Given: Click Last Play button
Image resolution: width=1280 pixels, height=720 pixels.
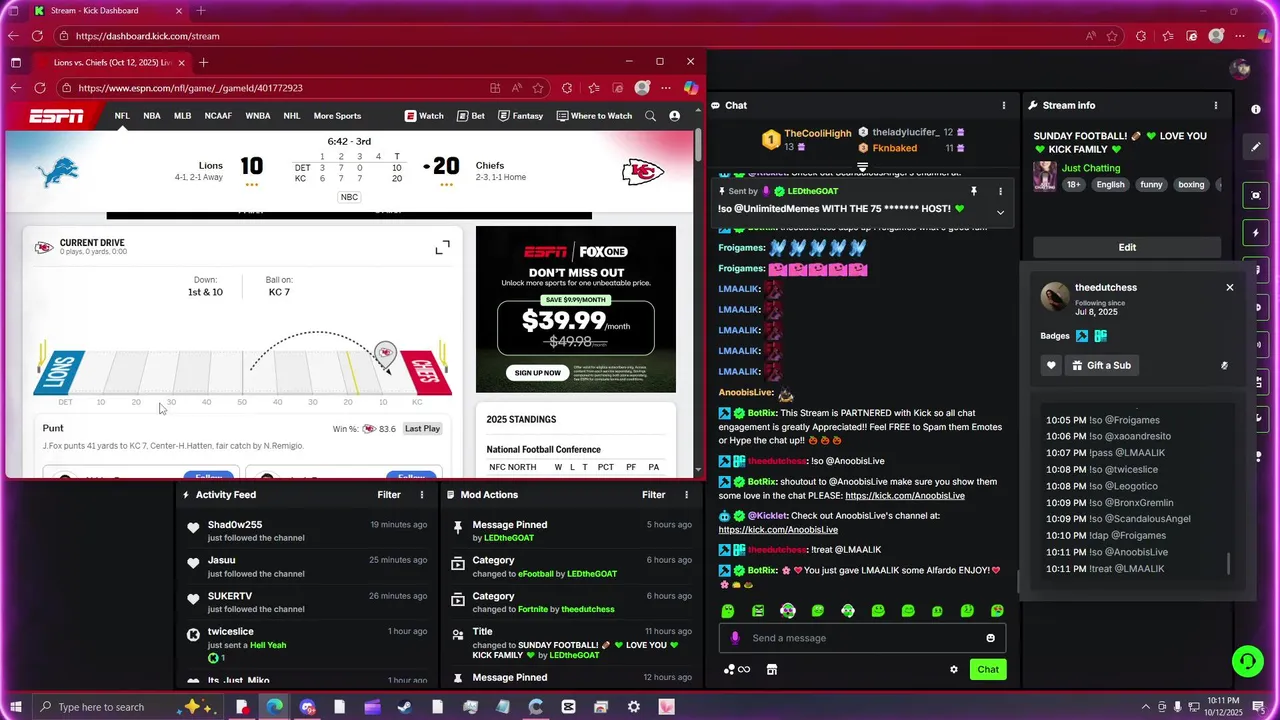Looking at the screenshot, I should [x=422, y=429].
